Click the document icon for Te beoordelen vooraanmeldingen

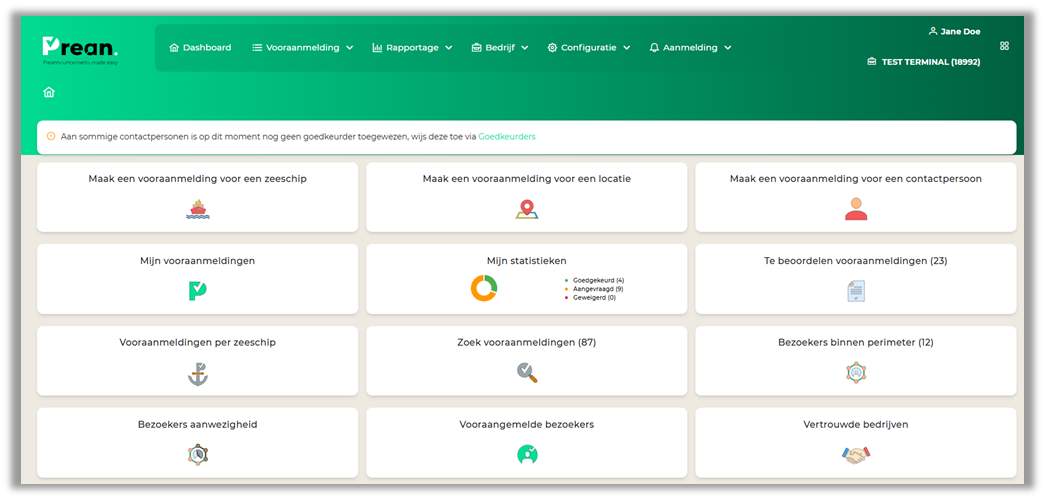coord(855,290)
